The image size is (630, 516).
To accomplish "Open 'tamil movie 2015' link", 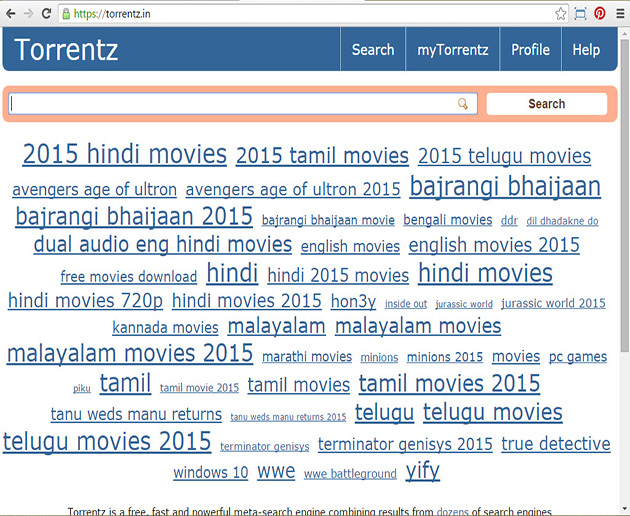I will coord(199,388).
